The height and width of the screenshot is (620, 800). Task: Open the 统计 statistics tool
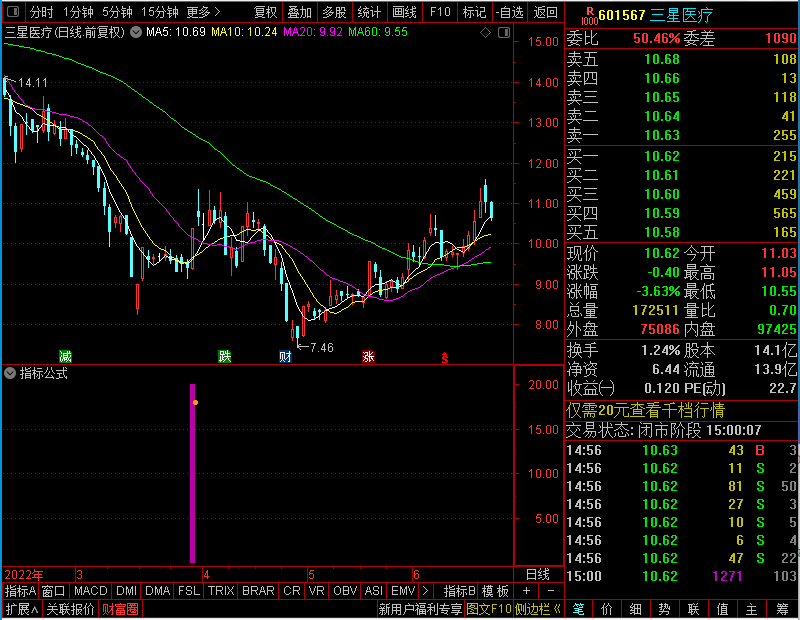[369, 12]
